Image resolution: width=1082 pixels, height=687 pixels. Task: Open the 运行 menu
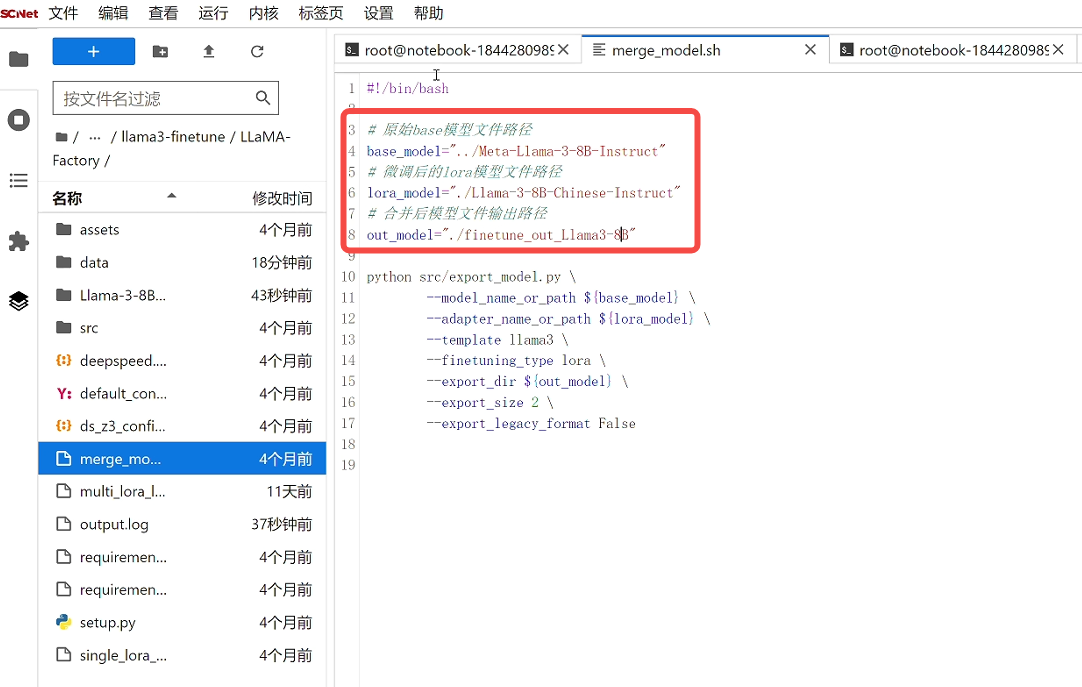[x=213, y=13]
